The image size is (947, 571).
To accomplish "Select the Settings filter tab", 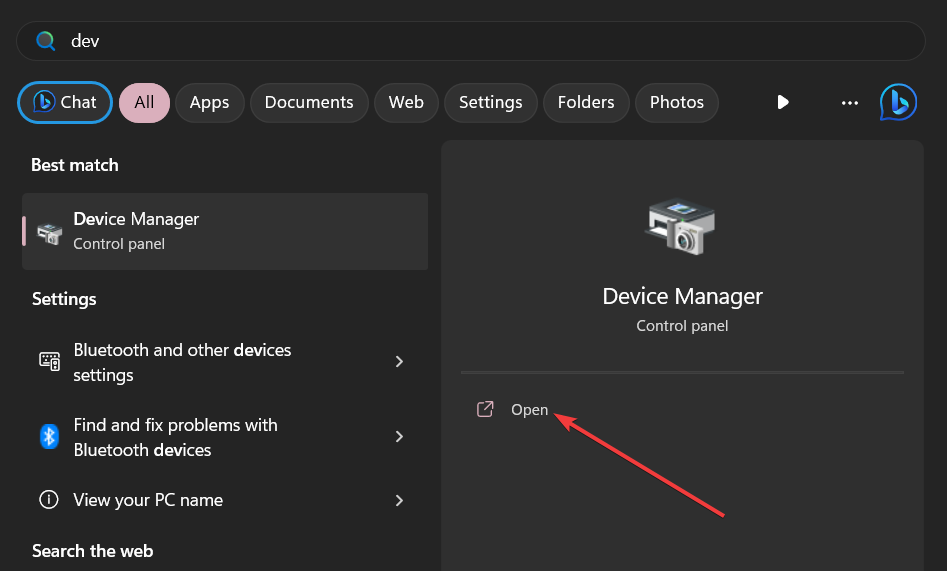I will pyautogui.click(x=490, y=103).
